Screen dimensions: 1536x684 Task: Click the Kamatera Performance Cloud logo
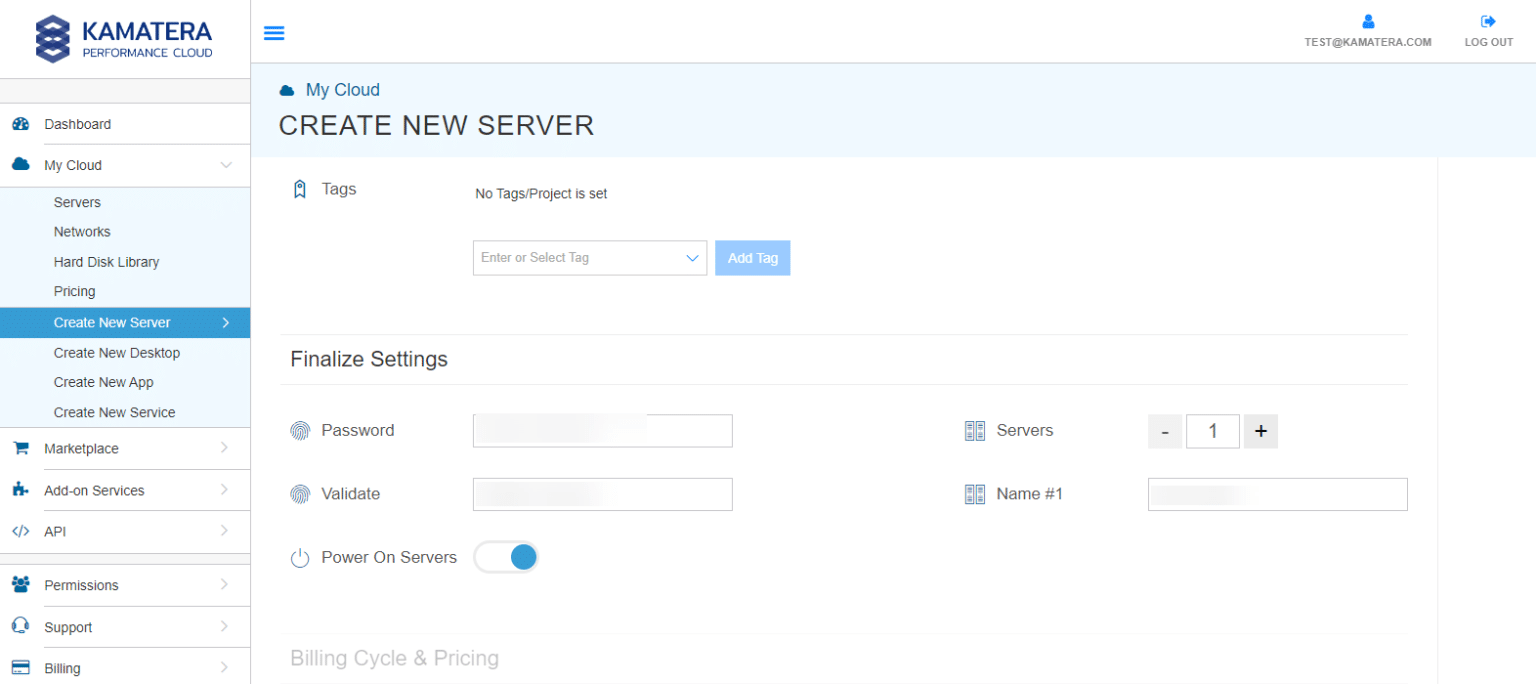coord(122,37)
